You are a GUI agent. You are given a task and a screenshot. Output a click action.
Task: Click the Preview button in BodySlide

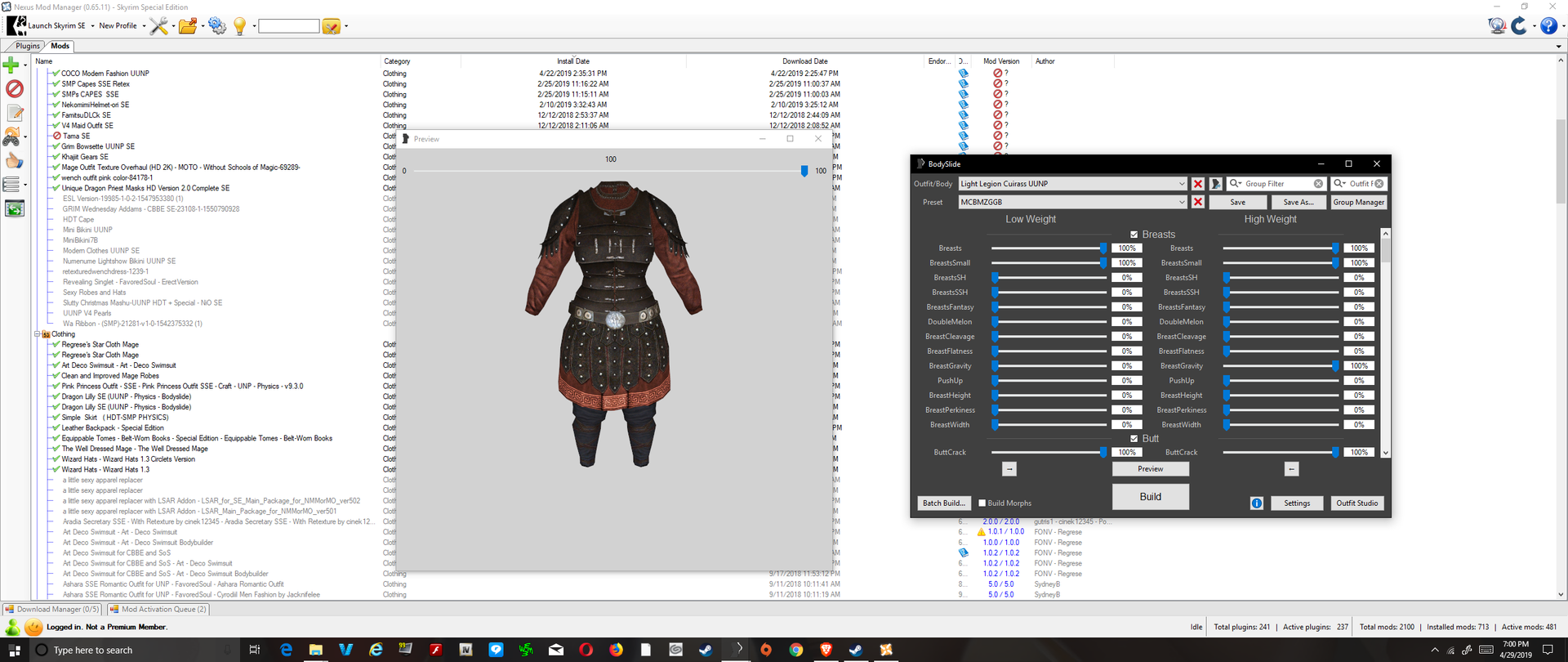pyautogui.click(x=1151, y=469)
